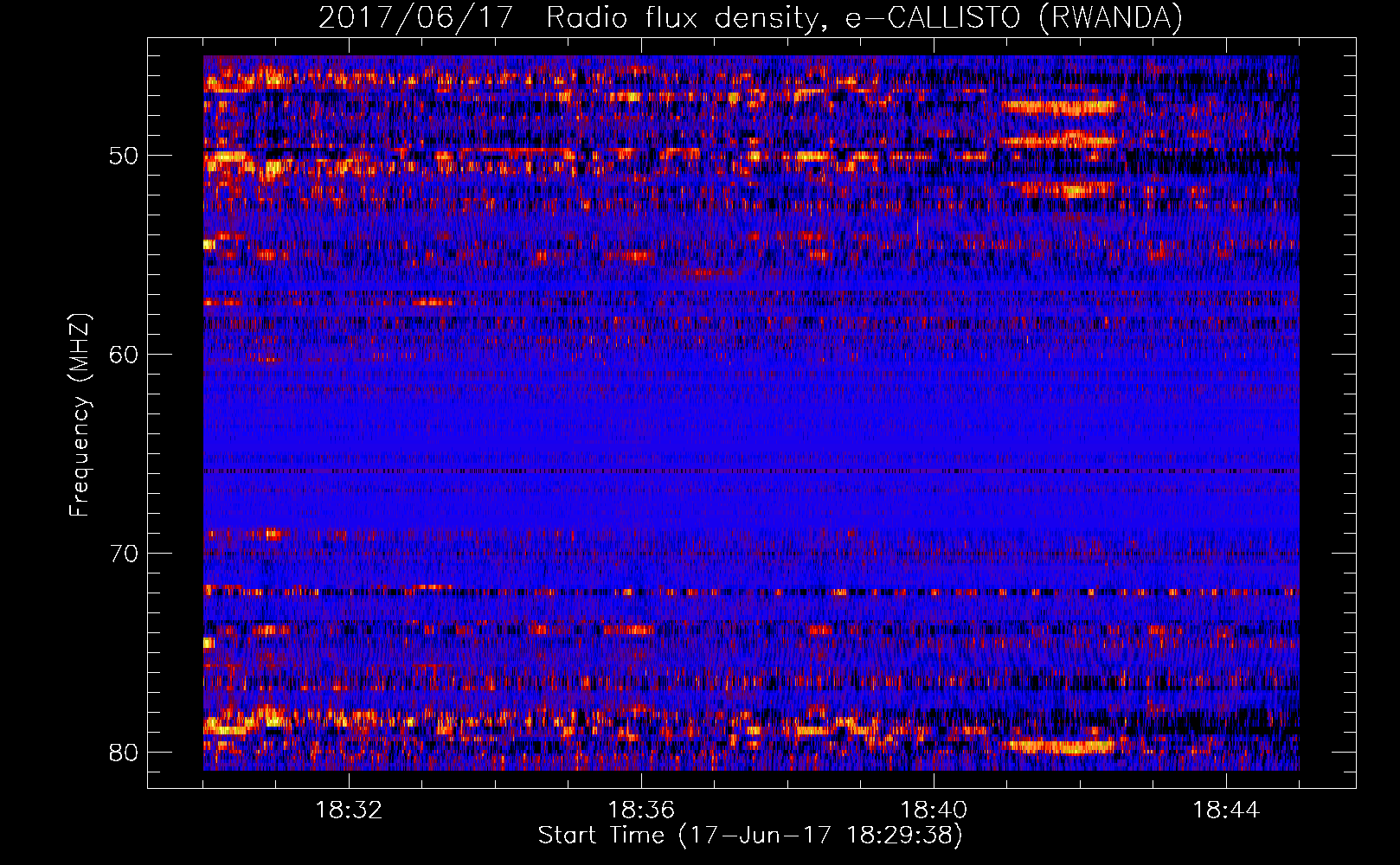Viewport: 1400px width, 865px height.
Task: Click the 80 frequency tick label
Action: pyautogui.click(x=124, y=752)
